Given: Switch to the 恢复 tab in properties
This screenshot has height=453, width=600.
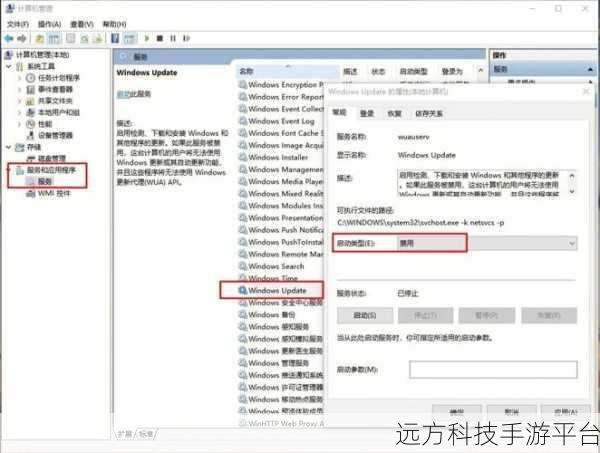Looking at the screenshot, I should pyautogui.click(x=394, y=113).
